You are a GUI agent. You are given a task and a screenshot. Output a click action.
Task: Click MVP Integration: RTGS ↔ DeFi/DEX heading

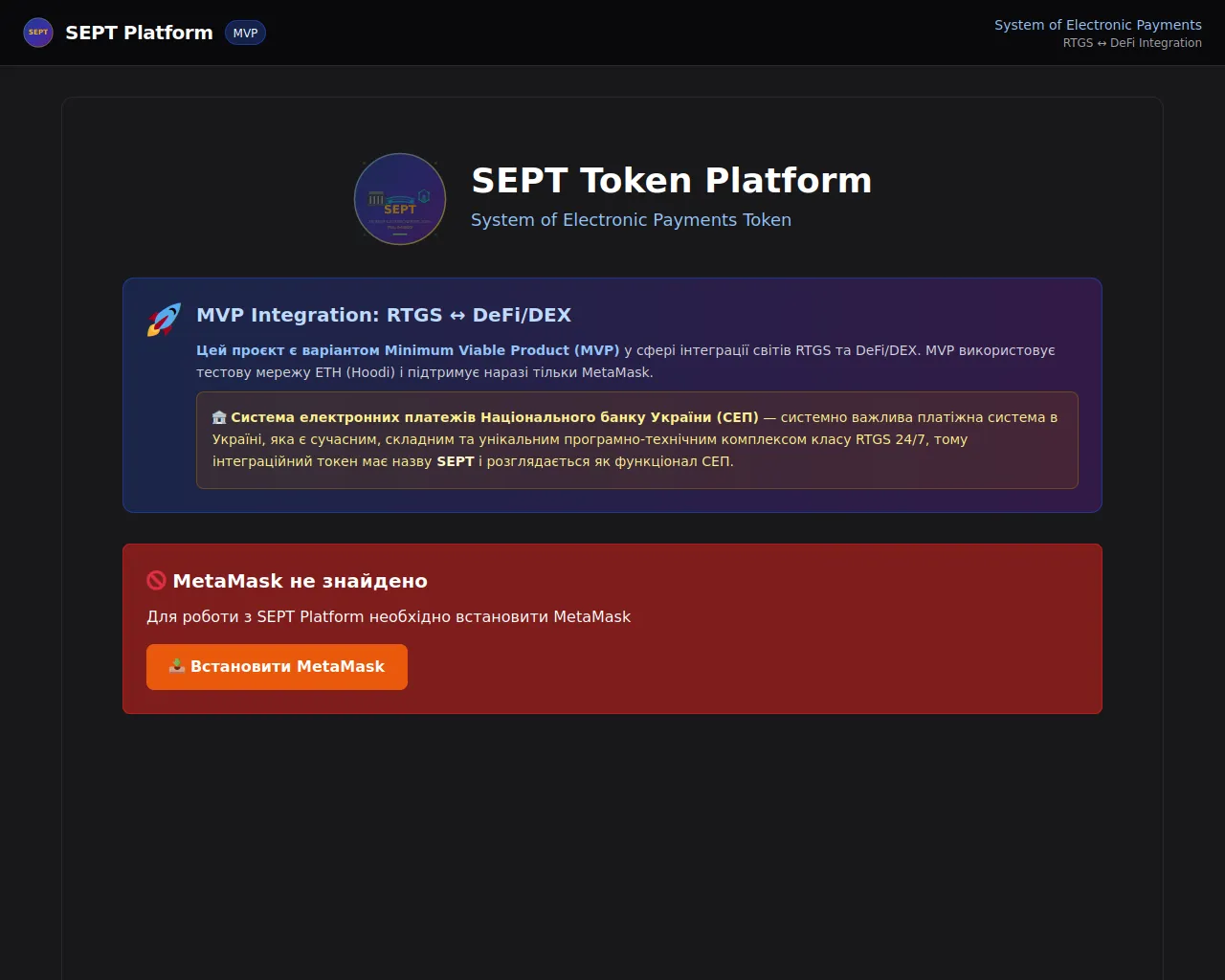(384, 315)
